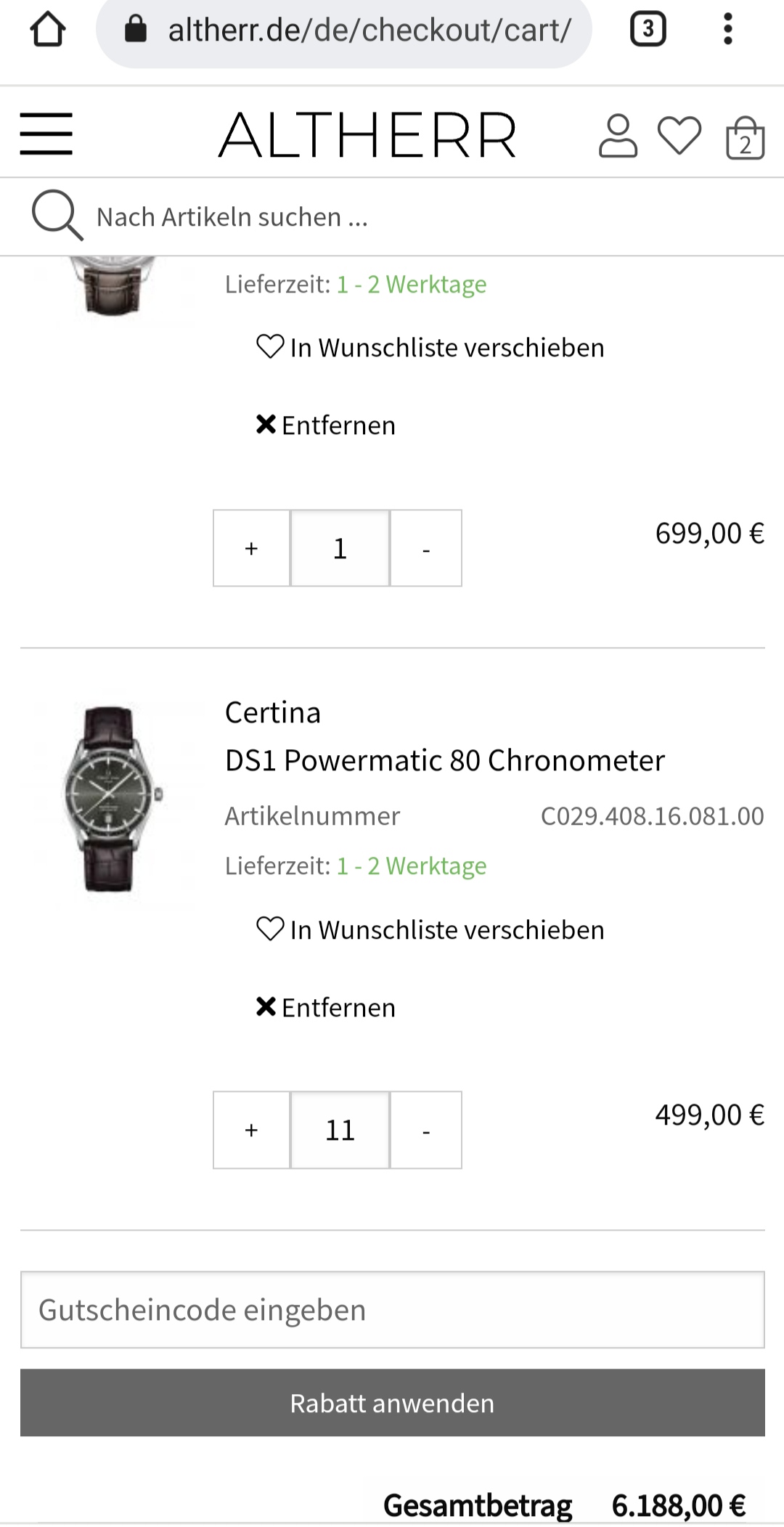This screenshot has height=1527, width=784.
Task: Open the browser three-dot menu
Action: pyautogui.click(x=727, y=30)
